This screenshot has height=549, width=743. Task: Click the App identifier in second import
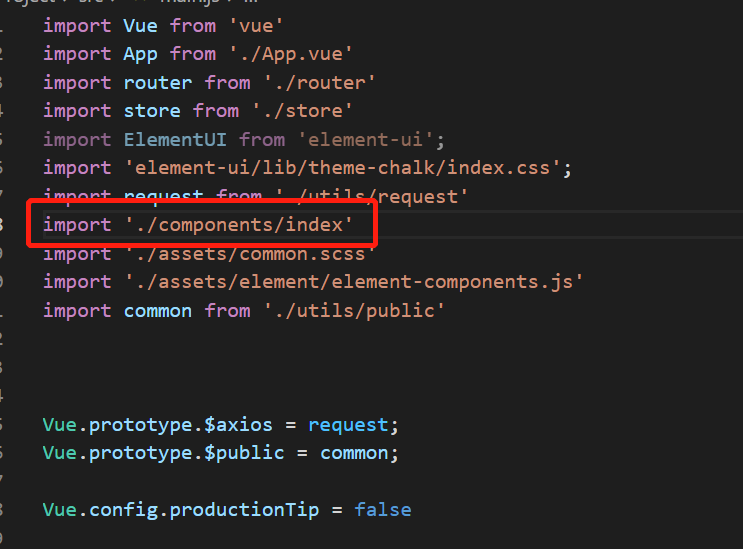(140, 54)
